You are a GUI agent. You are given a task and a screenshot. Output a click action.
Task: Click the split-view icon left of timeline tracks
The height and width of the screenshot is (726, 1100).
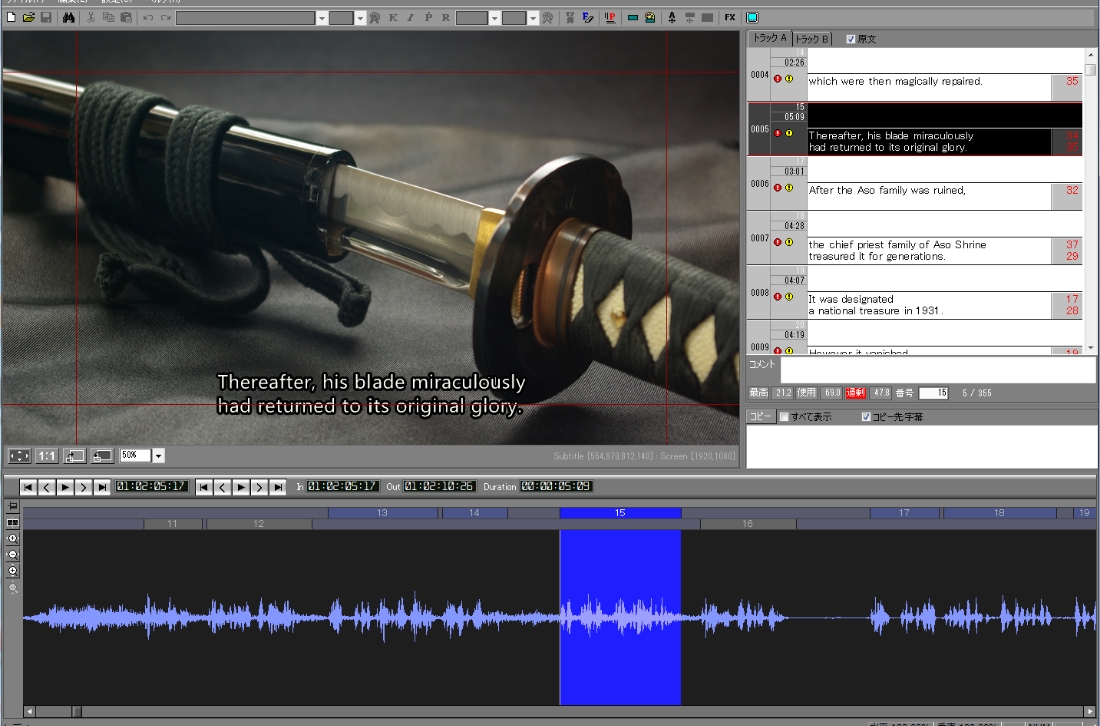[13, 523]
